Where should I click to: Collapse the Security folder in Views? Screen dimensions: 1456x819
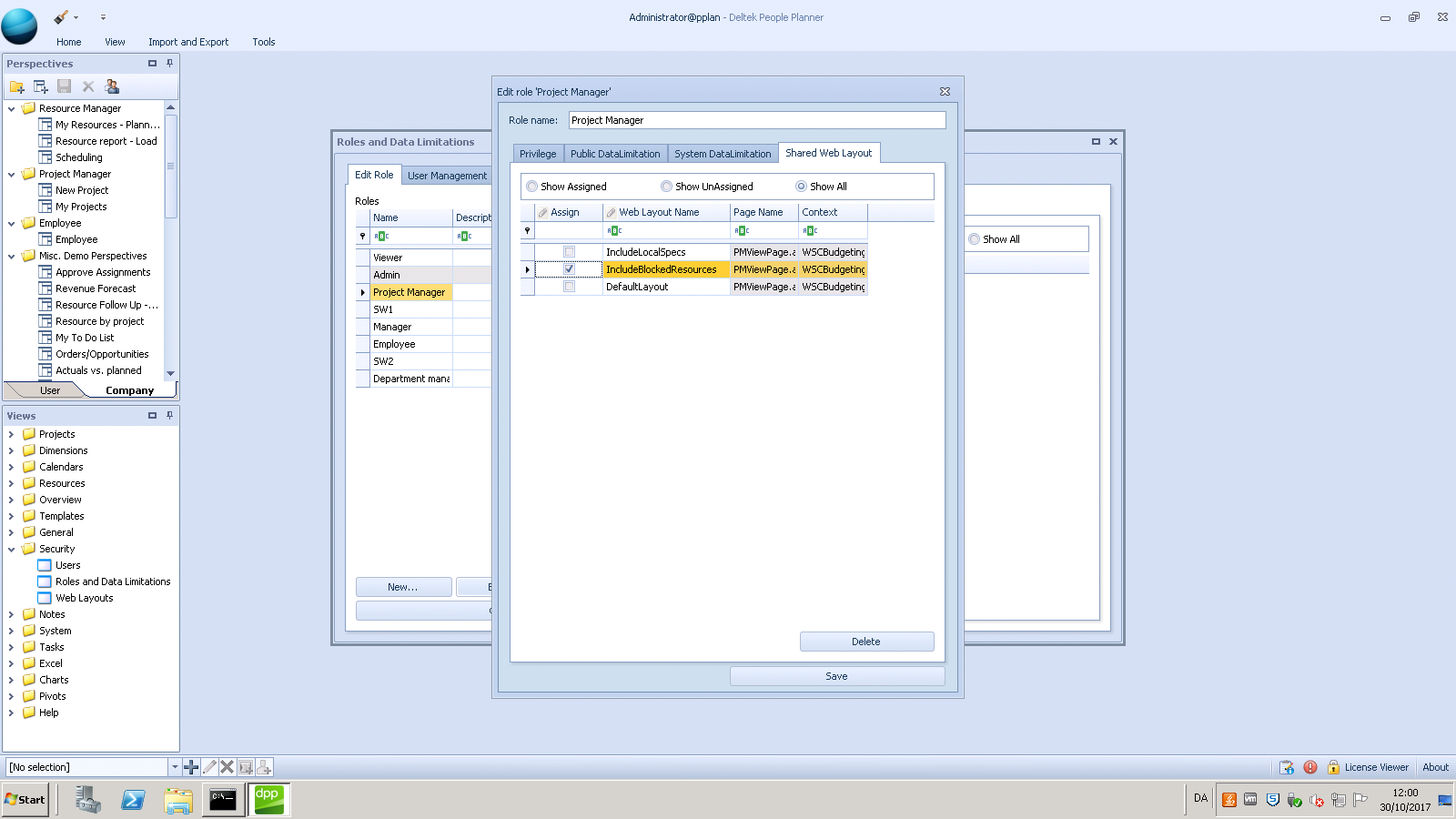coord(11,550)
